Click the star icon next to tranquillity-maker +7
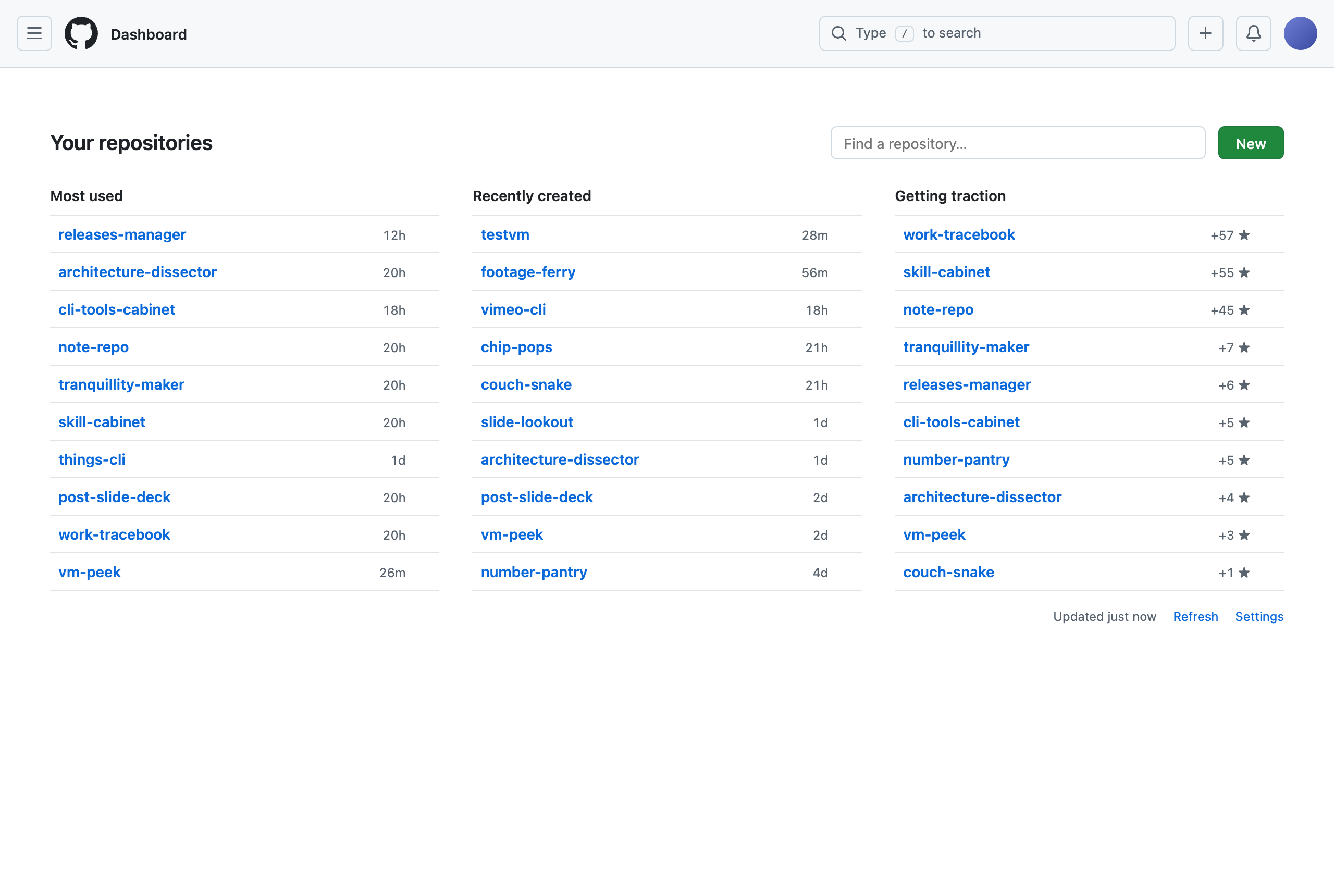The image size is (1334, 896). [x=1244, y=347]
